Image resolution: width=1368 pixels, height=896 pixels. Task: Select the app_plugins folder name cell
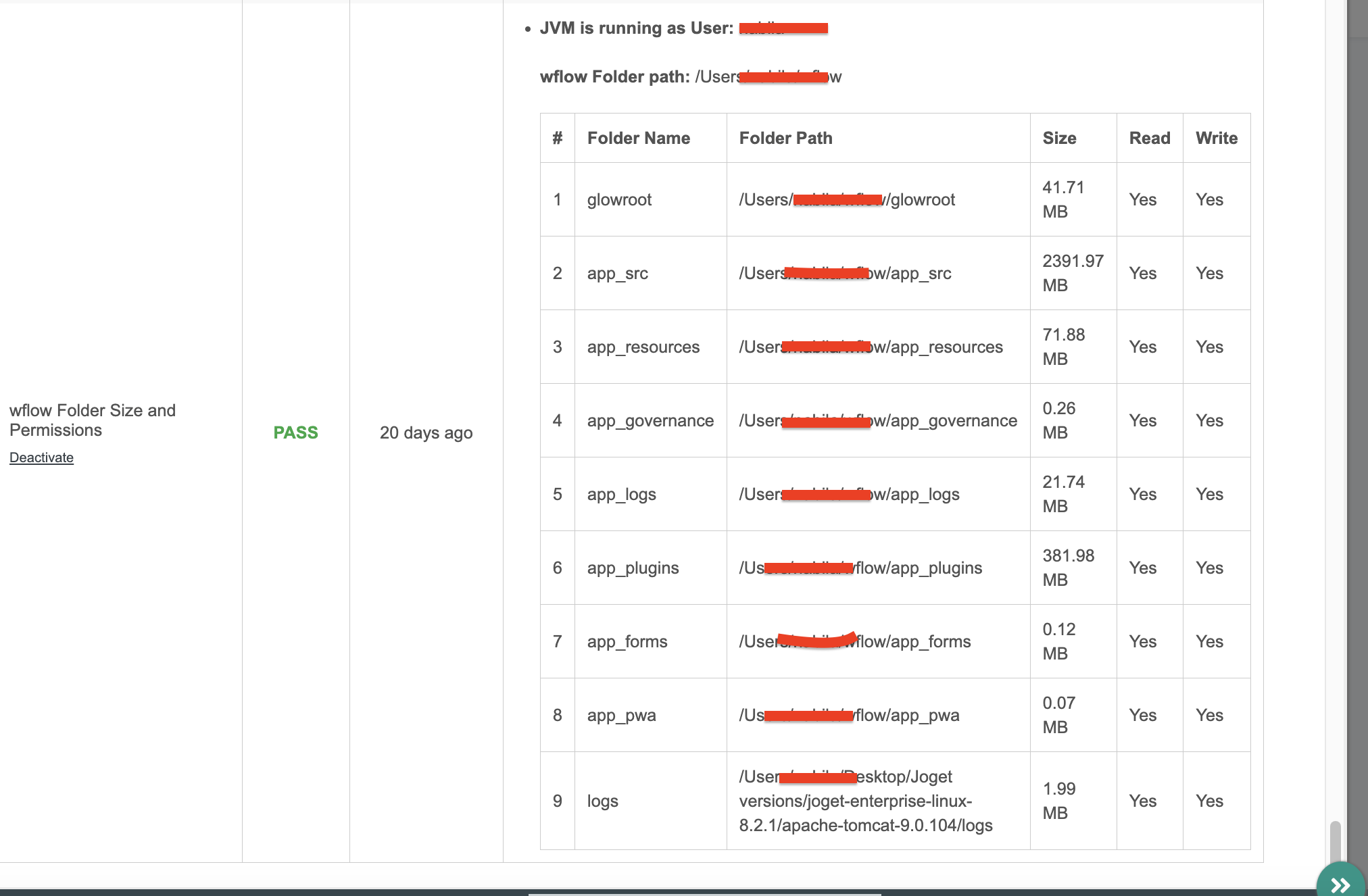pos(633,568)
